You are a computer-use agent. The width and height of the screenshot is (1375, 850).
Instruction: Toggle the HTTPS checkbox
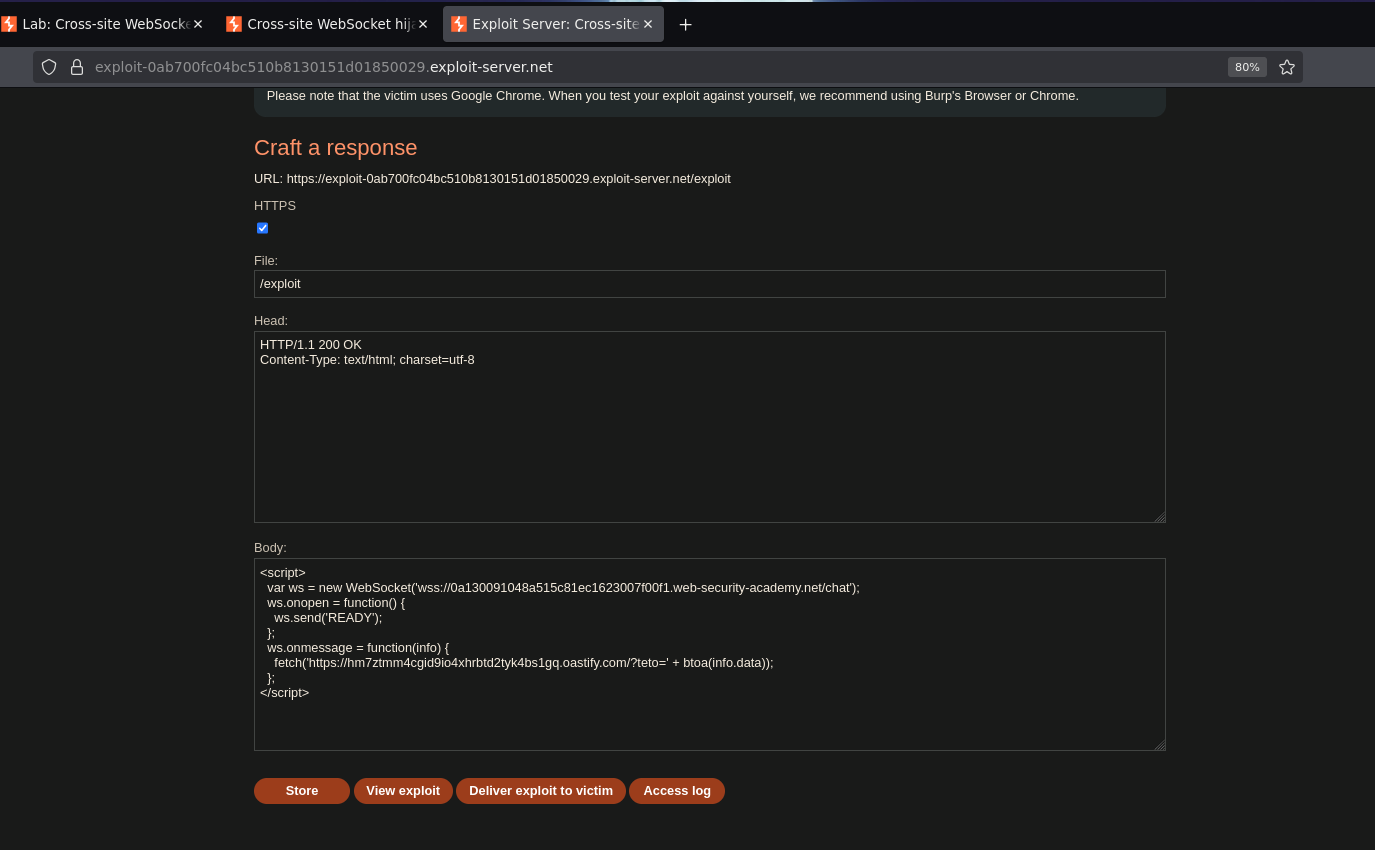262,228
